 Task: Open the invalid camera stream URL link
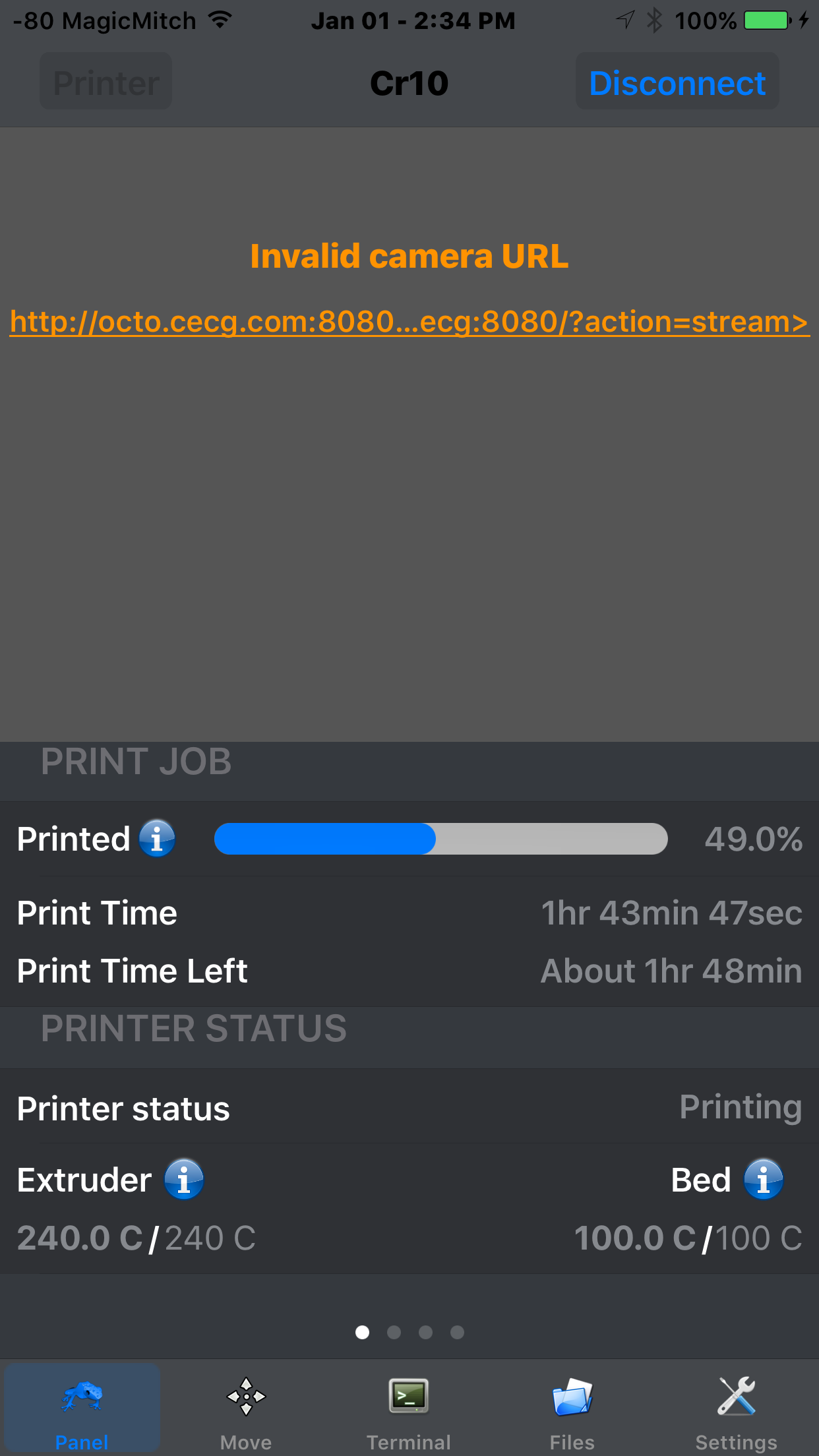(409, 322)
